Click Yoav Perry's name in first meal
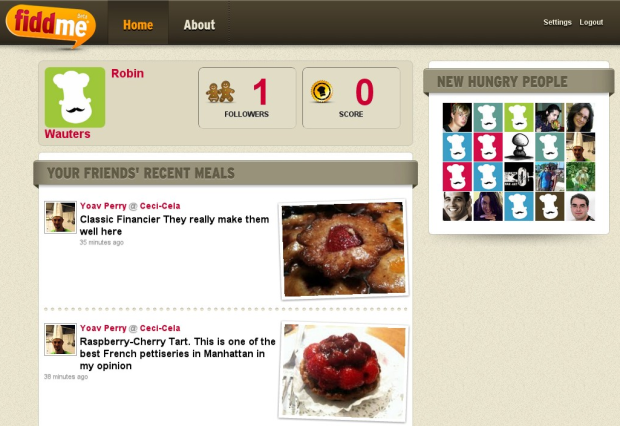This screenshot has width=620, height=426. (103, 206)
